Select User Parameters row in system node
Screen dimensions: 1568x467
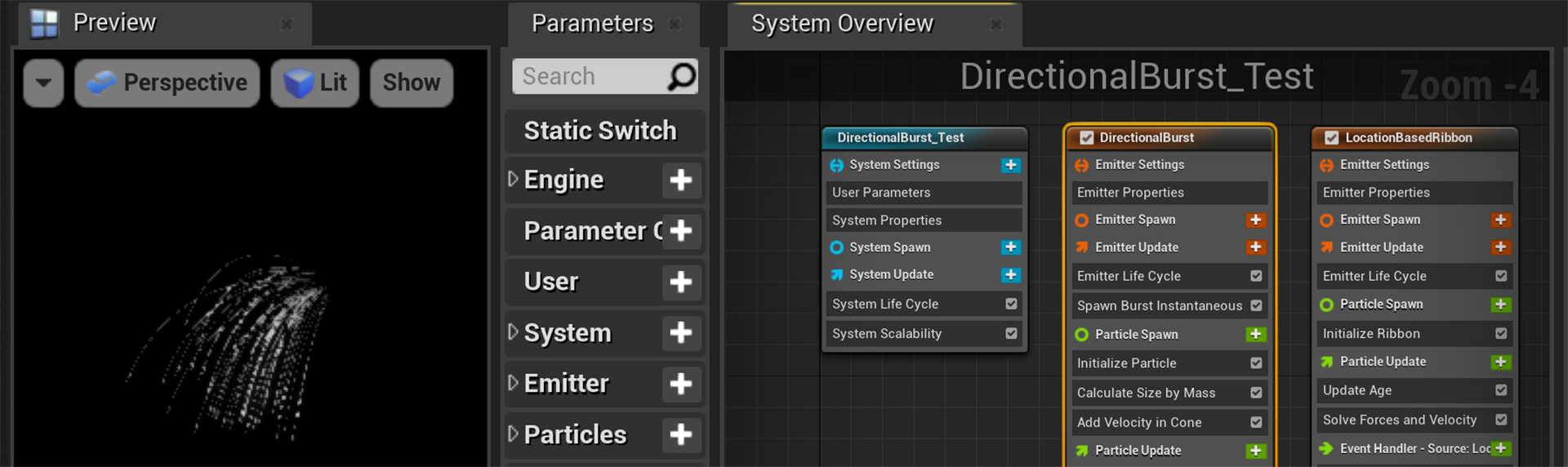pyautogui.click(x=924, y=193)
